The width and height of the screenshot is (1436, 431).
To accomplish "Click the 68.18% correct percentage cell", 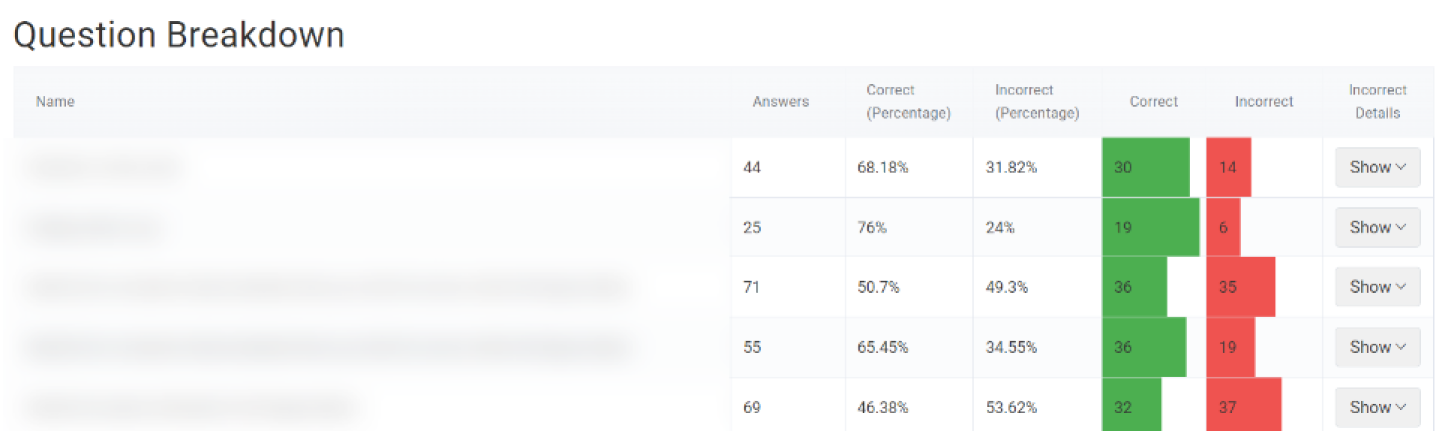I will pyautogui.click(x=882, y=167).
